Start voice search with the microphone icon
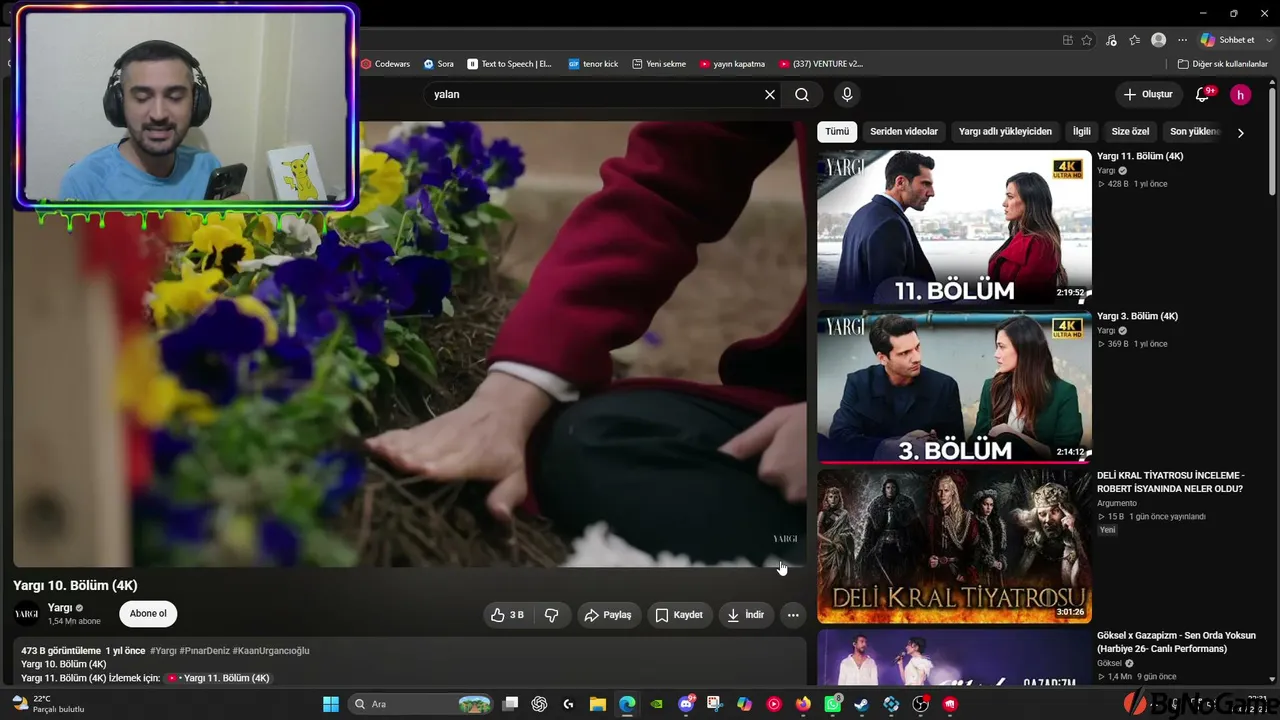 click(847, 95)
